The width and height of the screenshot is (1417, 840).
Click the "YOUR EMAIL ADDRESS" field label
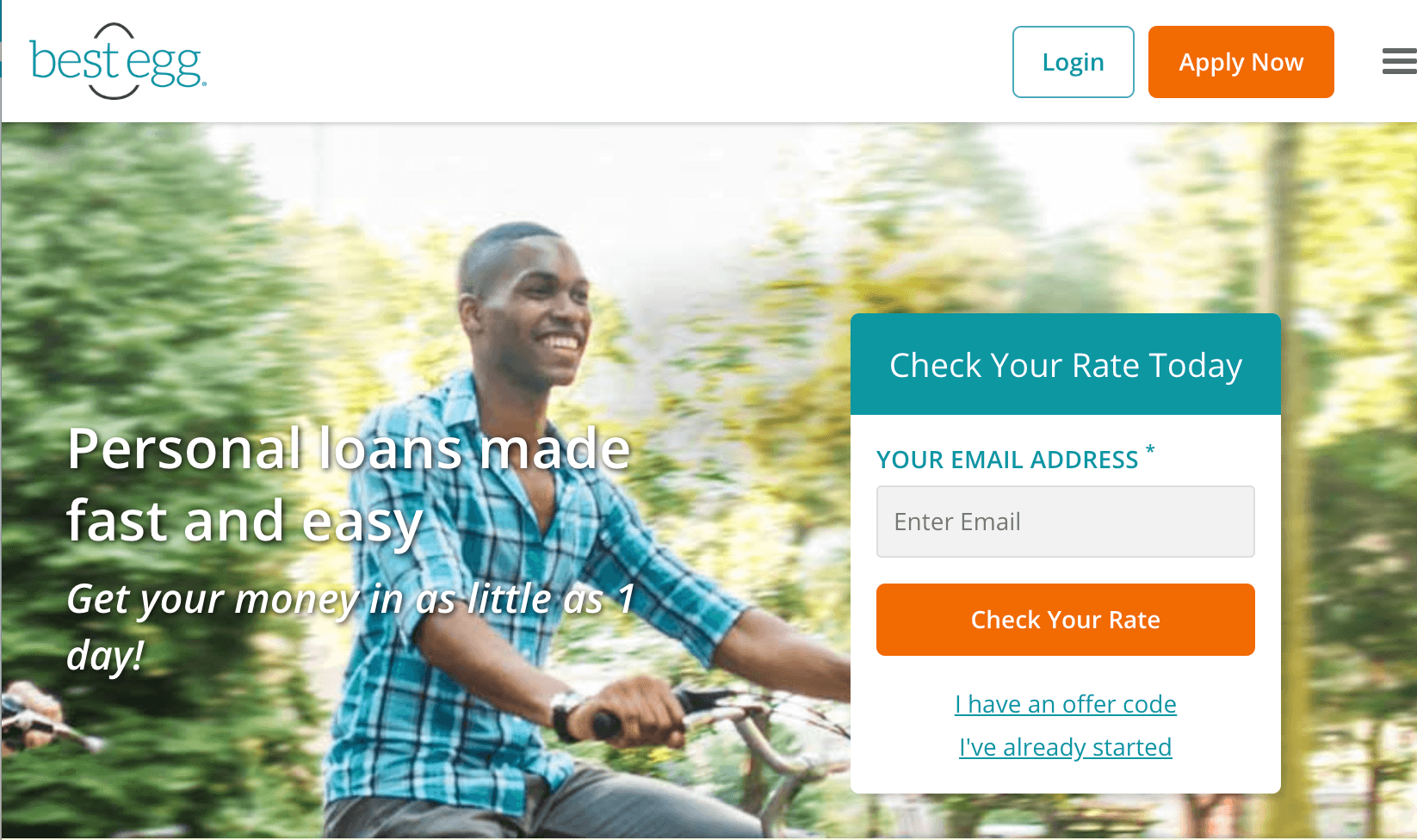(x=1007, y=460)
